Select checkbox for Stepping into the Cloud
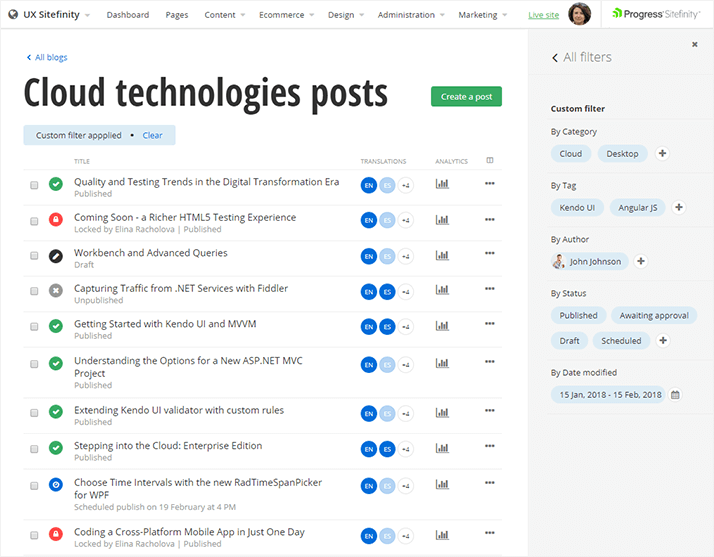Image resolution: width=714 pixels, height=557 pixels. 34,449
